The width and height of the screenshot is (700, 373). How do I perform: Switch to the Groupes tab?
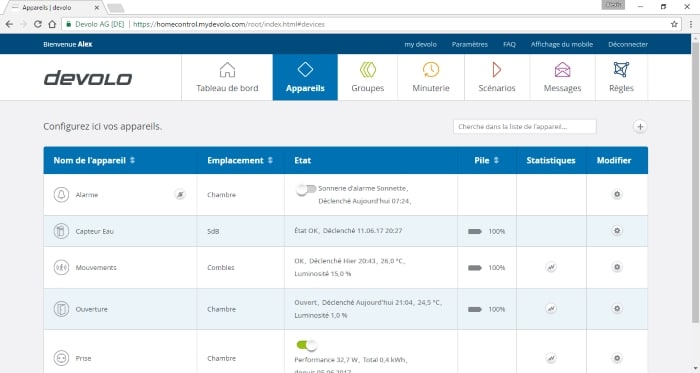pos(367,77)
